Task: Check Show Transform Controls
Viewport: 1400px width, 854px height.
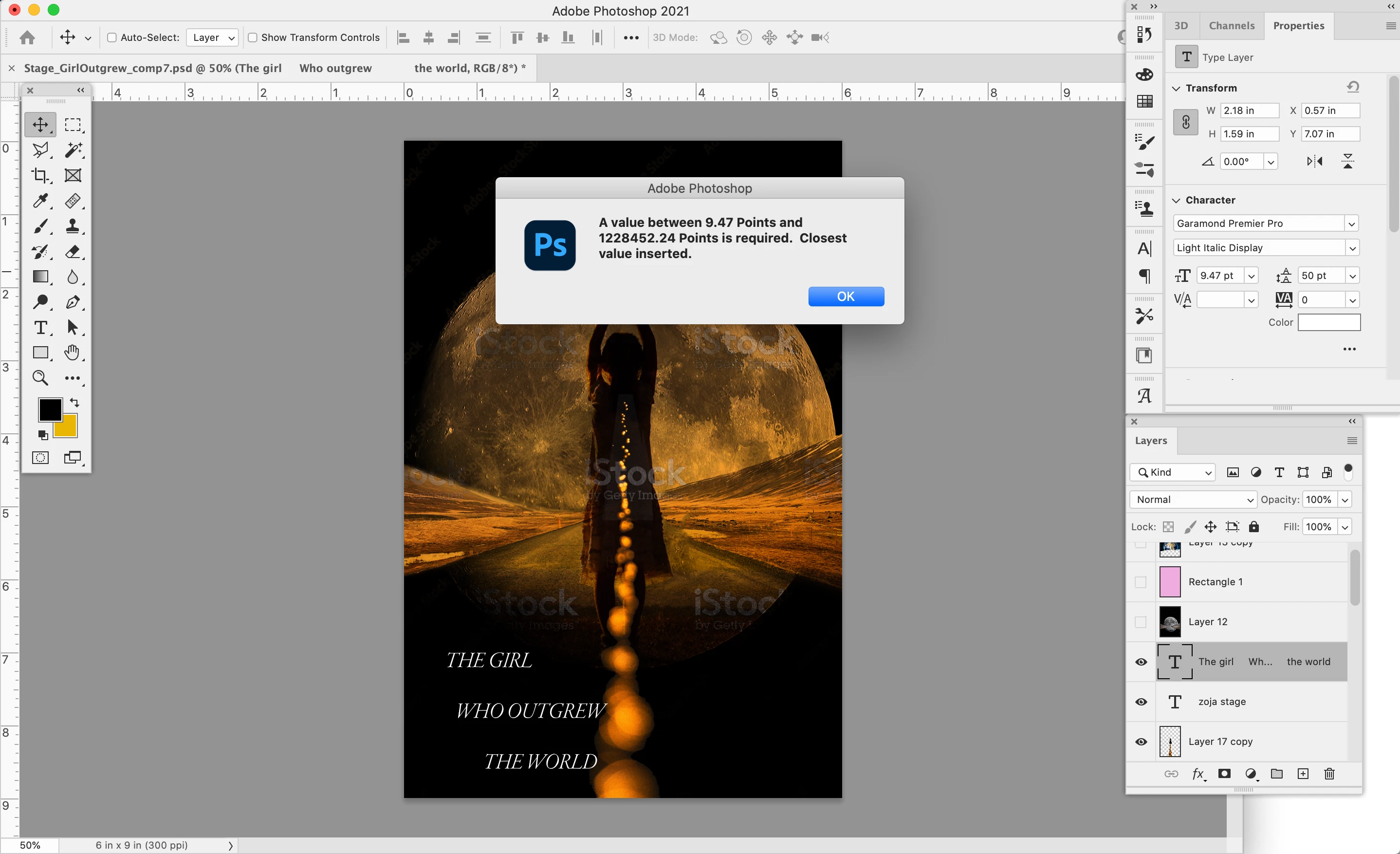Action: (253, 37)
